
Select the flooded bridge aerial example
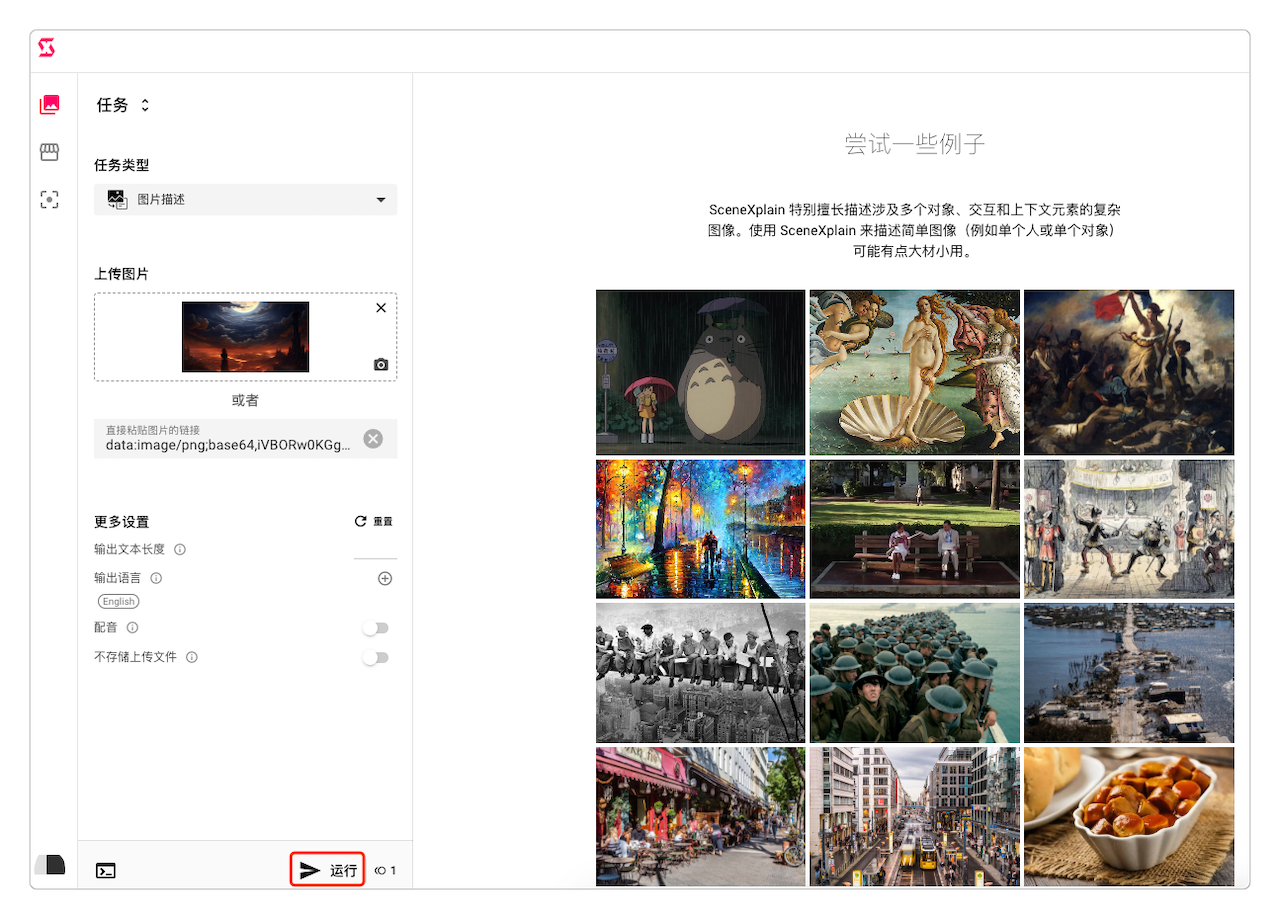coord(1129,673)
